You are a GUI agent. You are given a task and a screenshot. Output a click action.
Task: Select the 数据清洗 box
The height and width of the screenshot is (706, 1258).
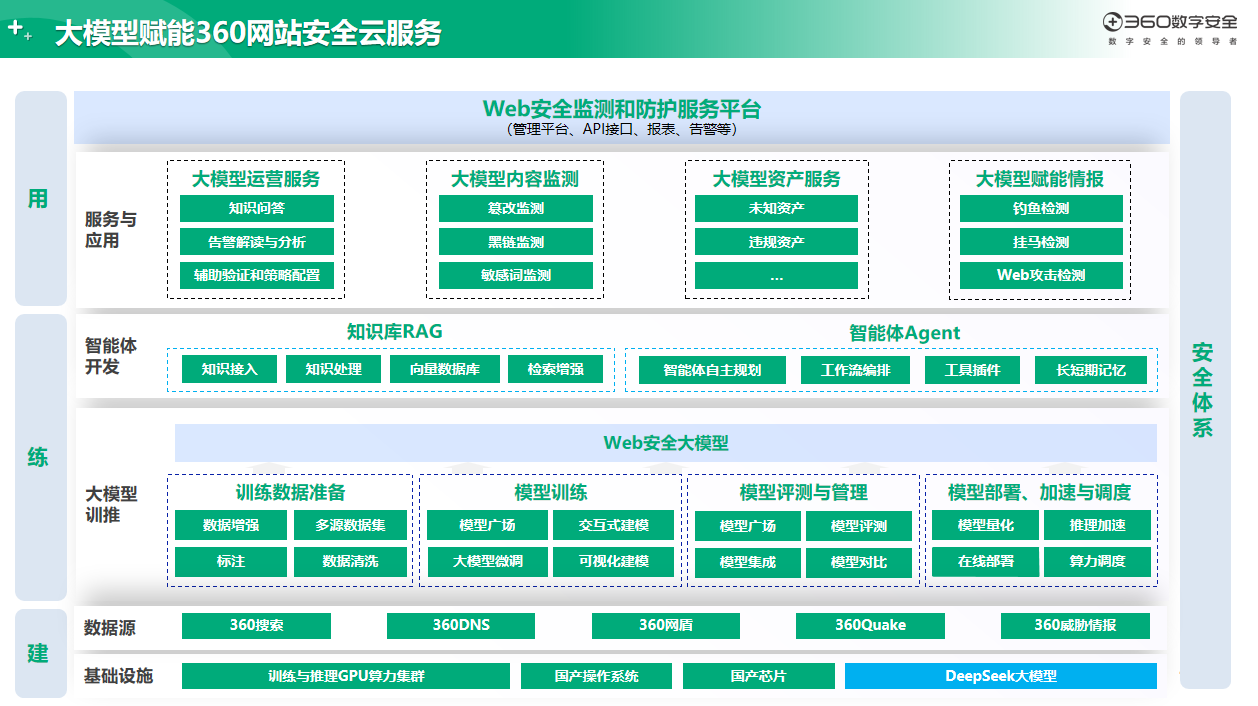(350, 561)
